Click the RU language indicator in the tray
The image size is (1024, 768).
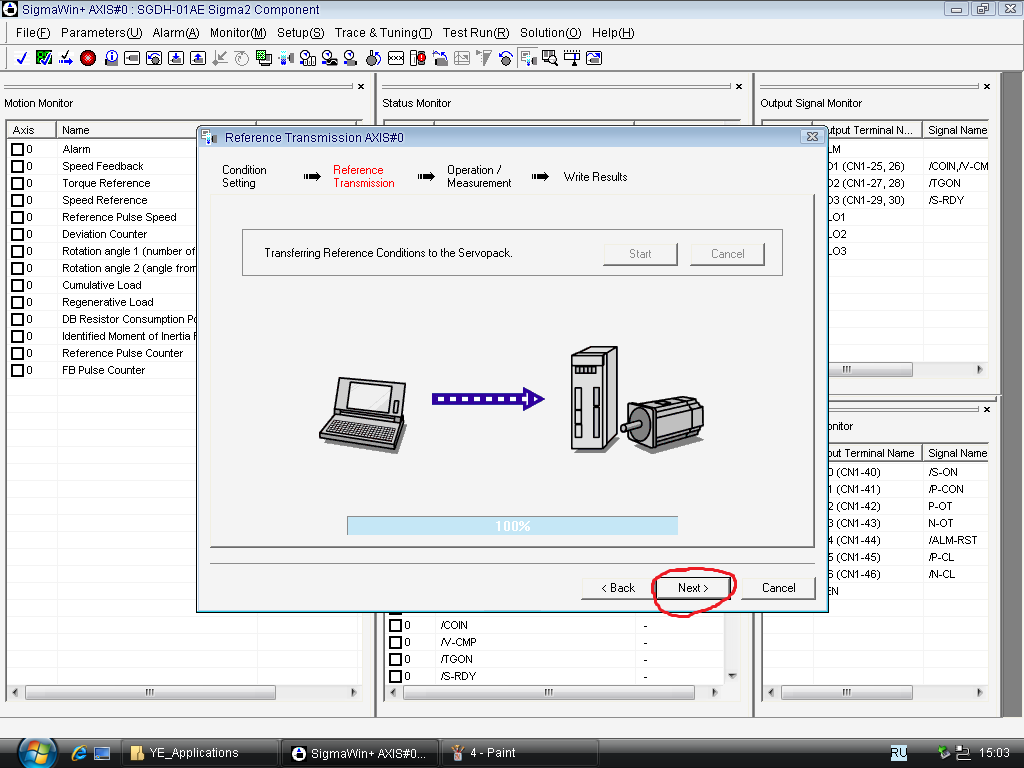899,753
